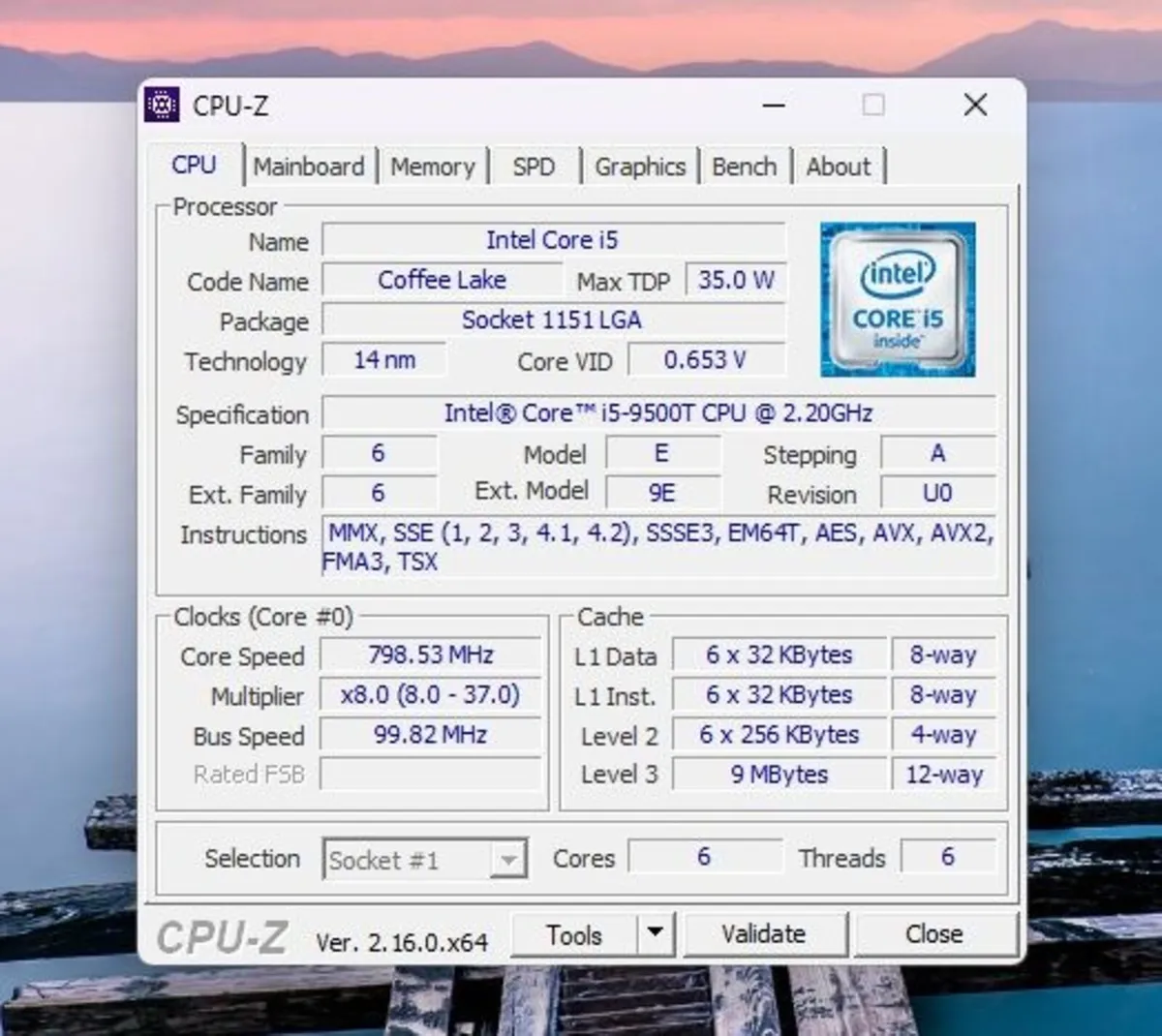The image size is (1162, 1036).
Task: Select the SPD tab
Action: 534,166
